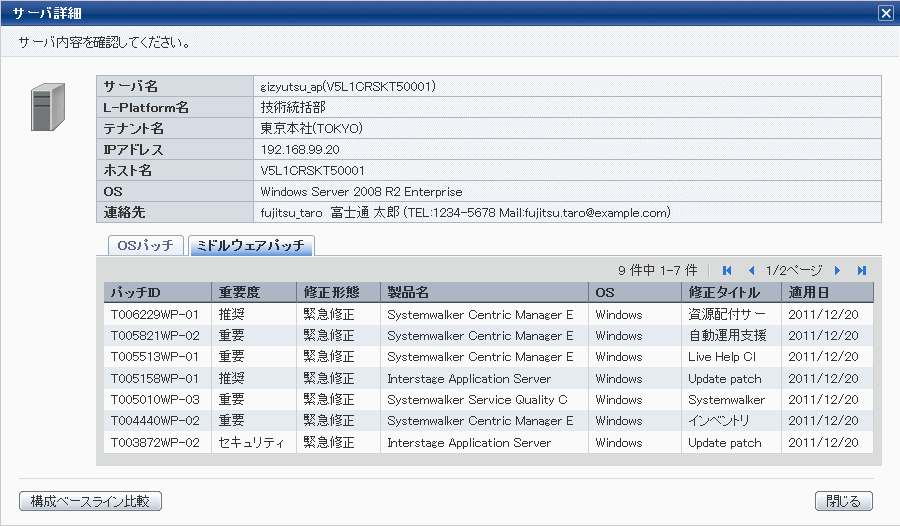Image resolution: width=900 pixels, height=526 pixels.
Task: Click the server tower icon
Action: pyautogui.click(x=48, y=107)
